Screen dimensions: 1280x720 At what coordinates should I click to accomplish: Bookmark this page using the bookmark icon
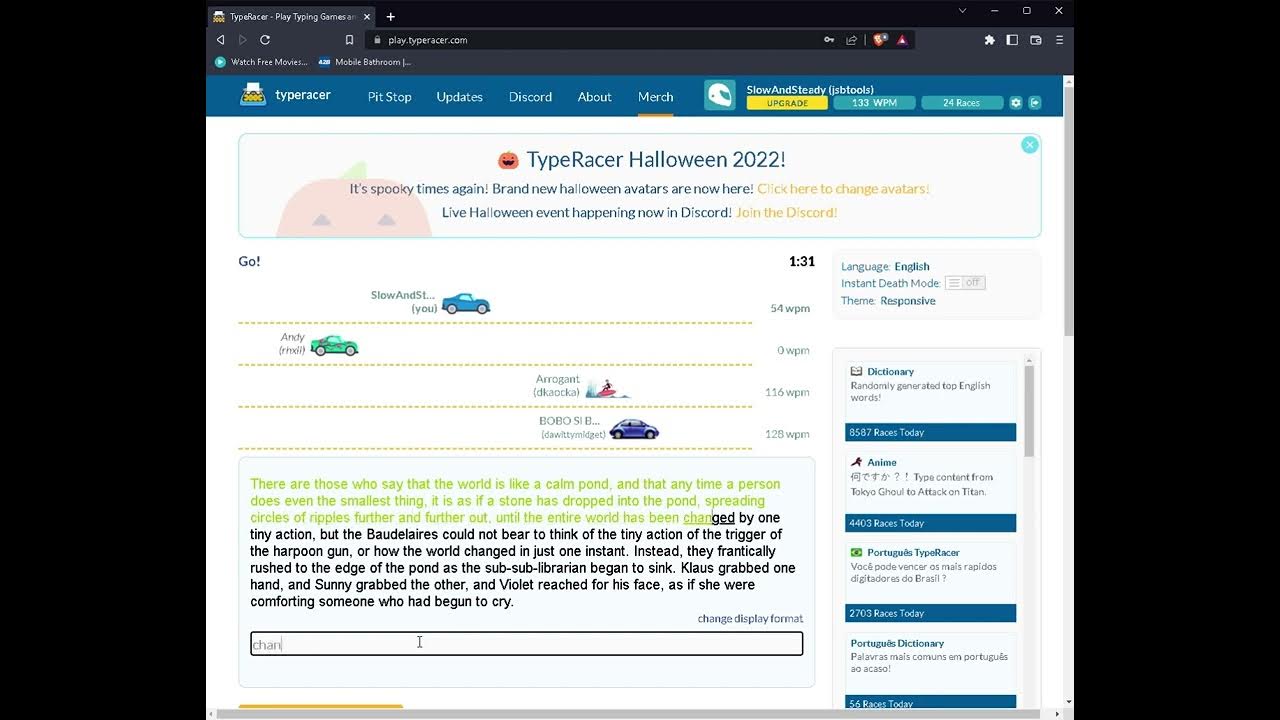(x=349, y=40)
